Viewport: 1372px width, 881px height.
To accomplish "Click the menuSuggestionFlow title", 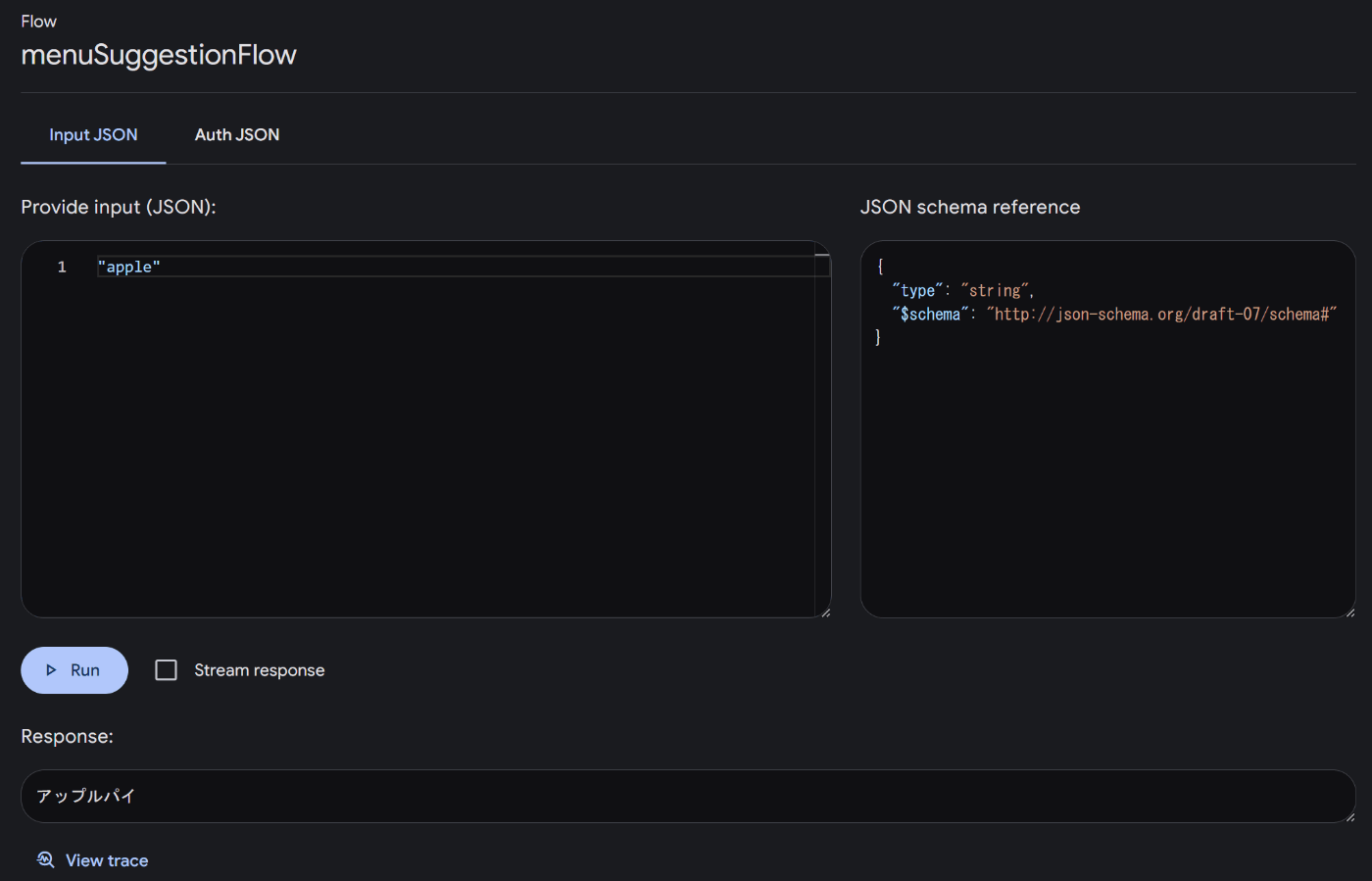I will point(159,55).
